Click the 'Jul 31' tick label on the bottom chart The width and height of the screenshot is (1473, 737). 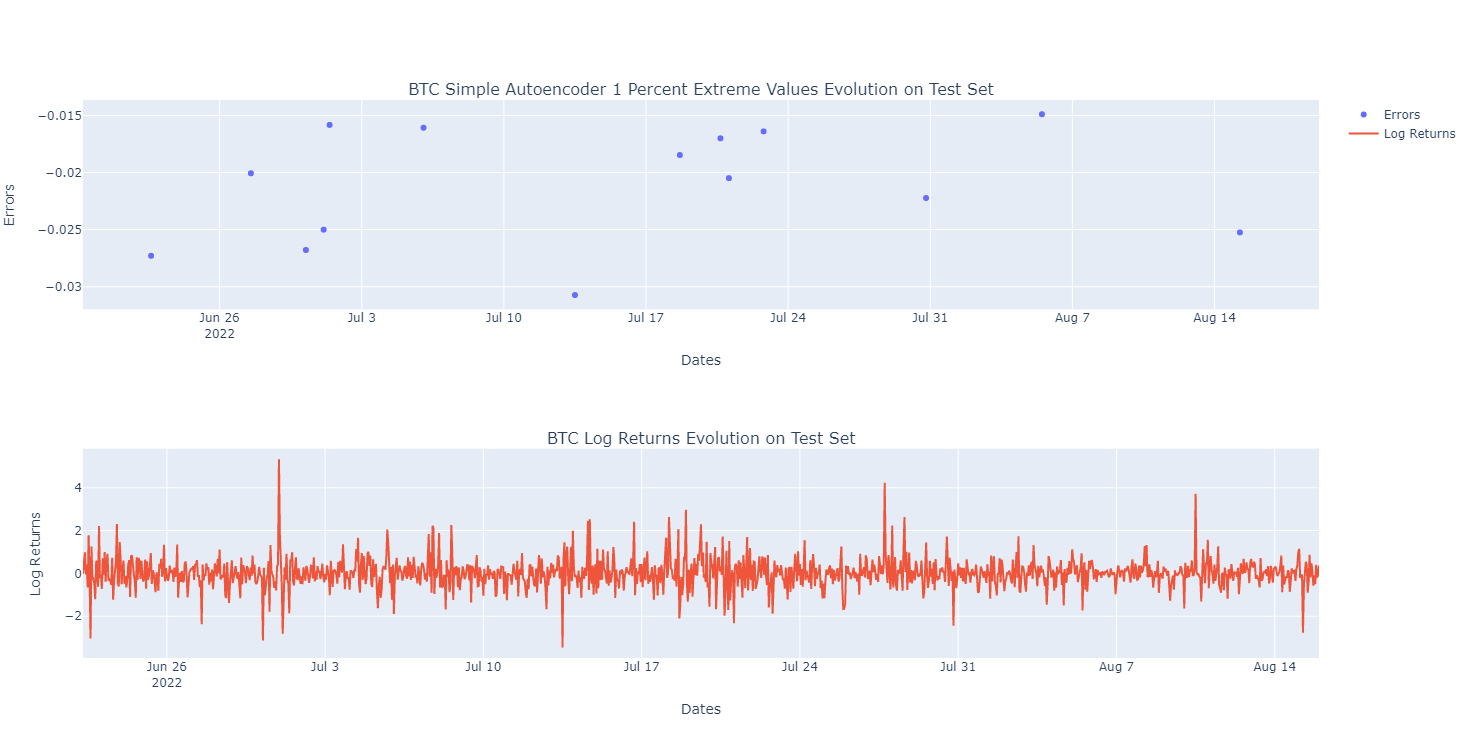(x=958, y=668)
